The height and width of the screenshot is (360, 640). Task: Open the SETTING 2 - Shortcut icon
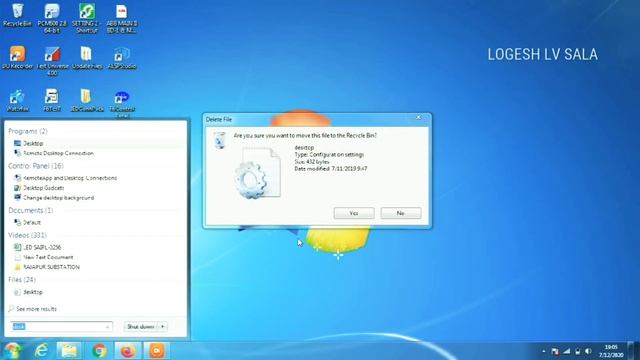point(87,18)
